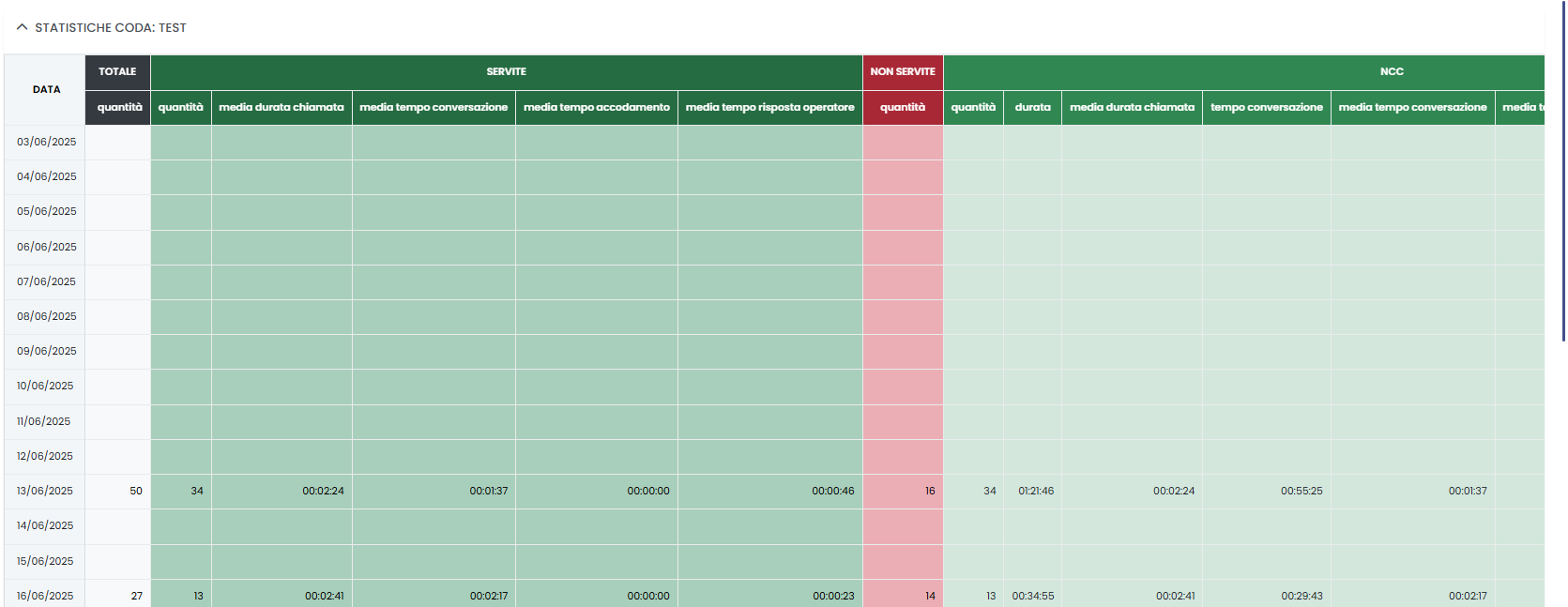Click the durata column header under NCC
Screen dimensions: 1568x607
coord(1032,108)
